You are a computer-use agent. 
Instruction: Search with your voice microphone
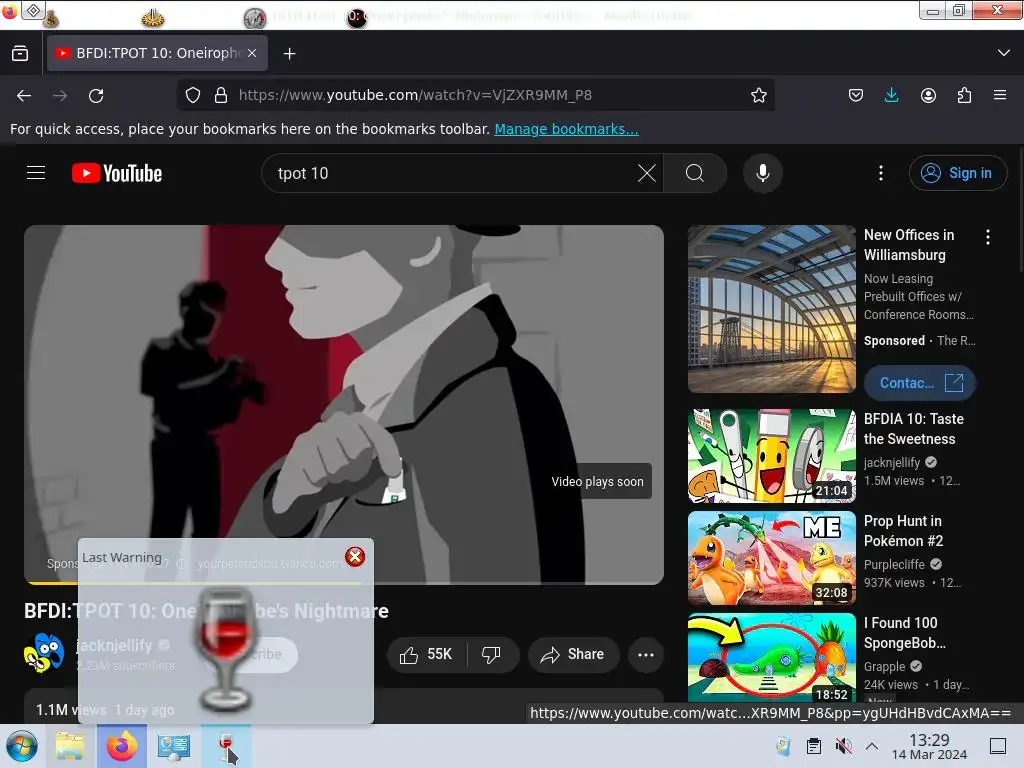pyautogui.click(x=762, y=173)
